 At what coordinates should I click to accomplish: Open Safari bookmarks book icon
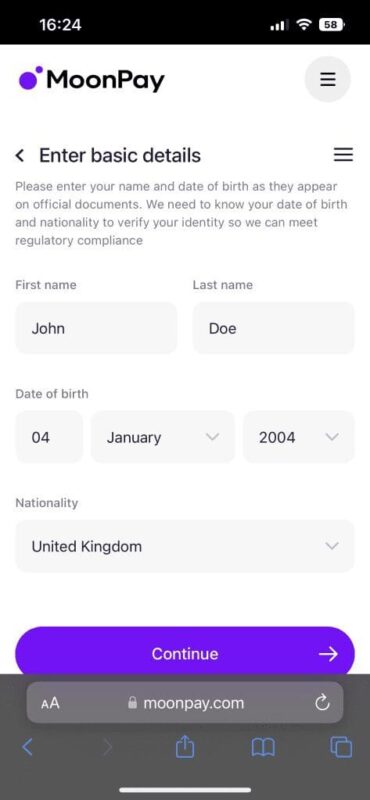coord(263,748)
